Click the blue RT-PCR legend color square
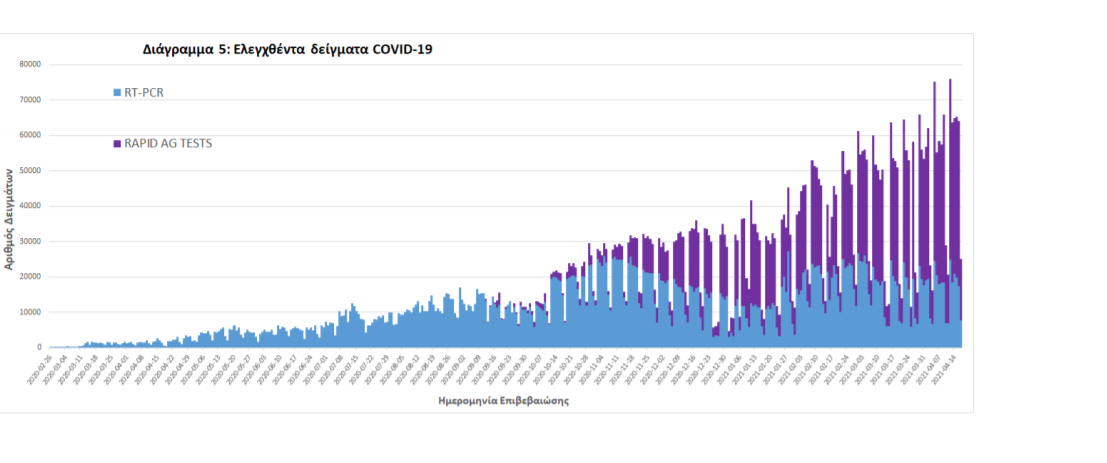This screenshot has width=1107, height=463. (117, 92)
